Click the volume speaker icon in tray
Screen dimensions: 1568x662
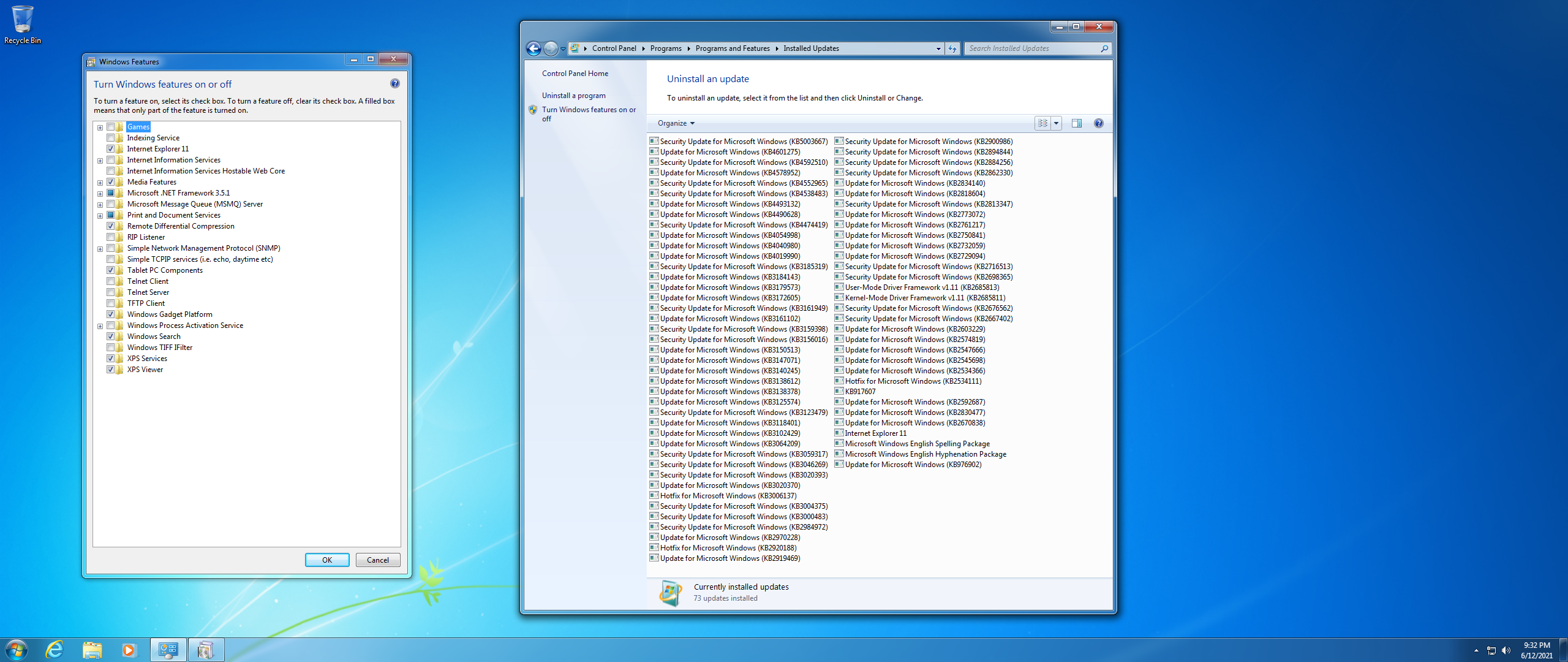point(1506,650)
